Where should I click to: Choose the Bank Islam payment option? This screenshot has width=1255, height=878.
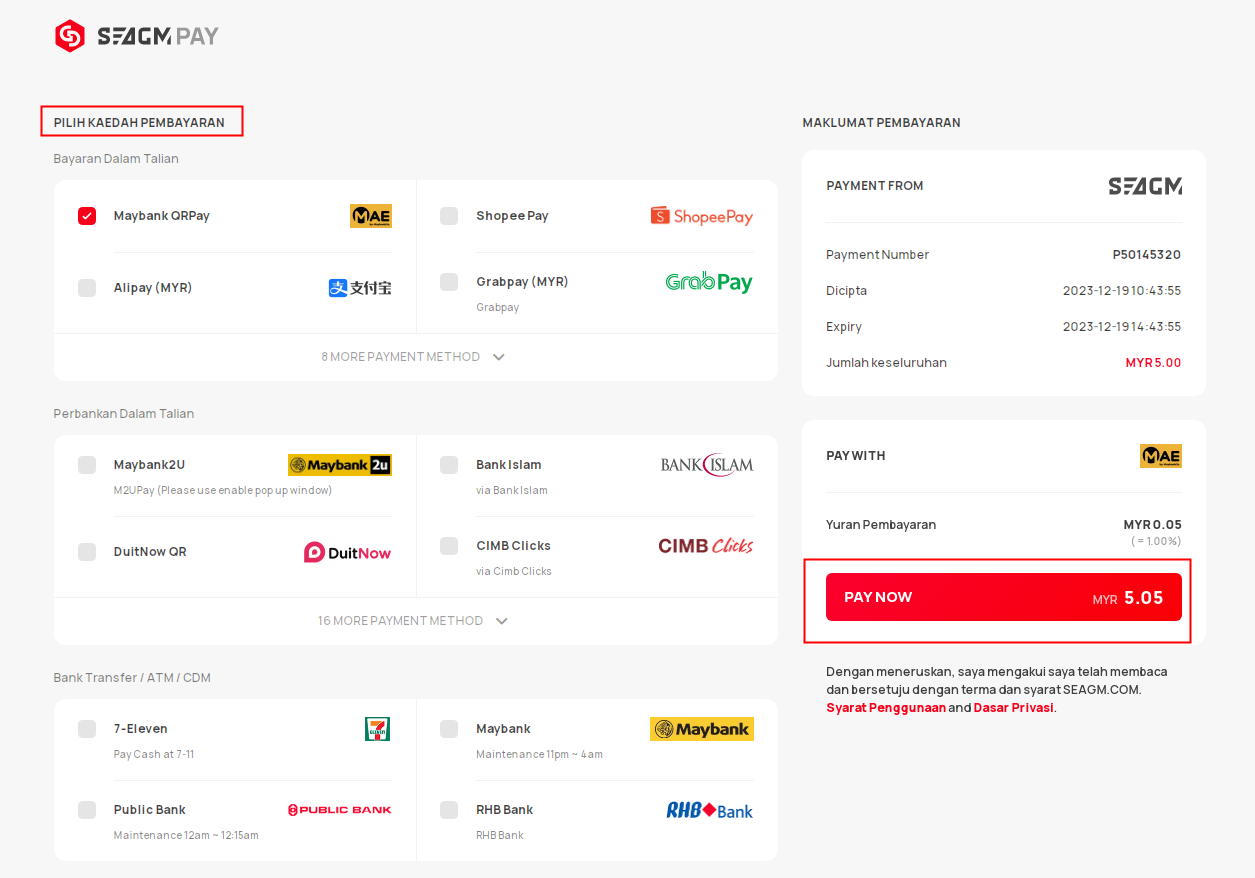(597, 476)
